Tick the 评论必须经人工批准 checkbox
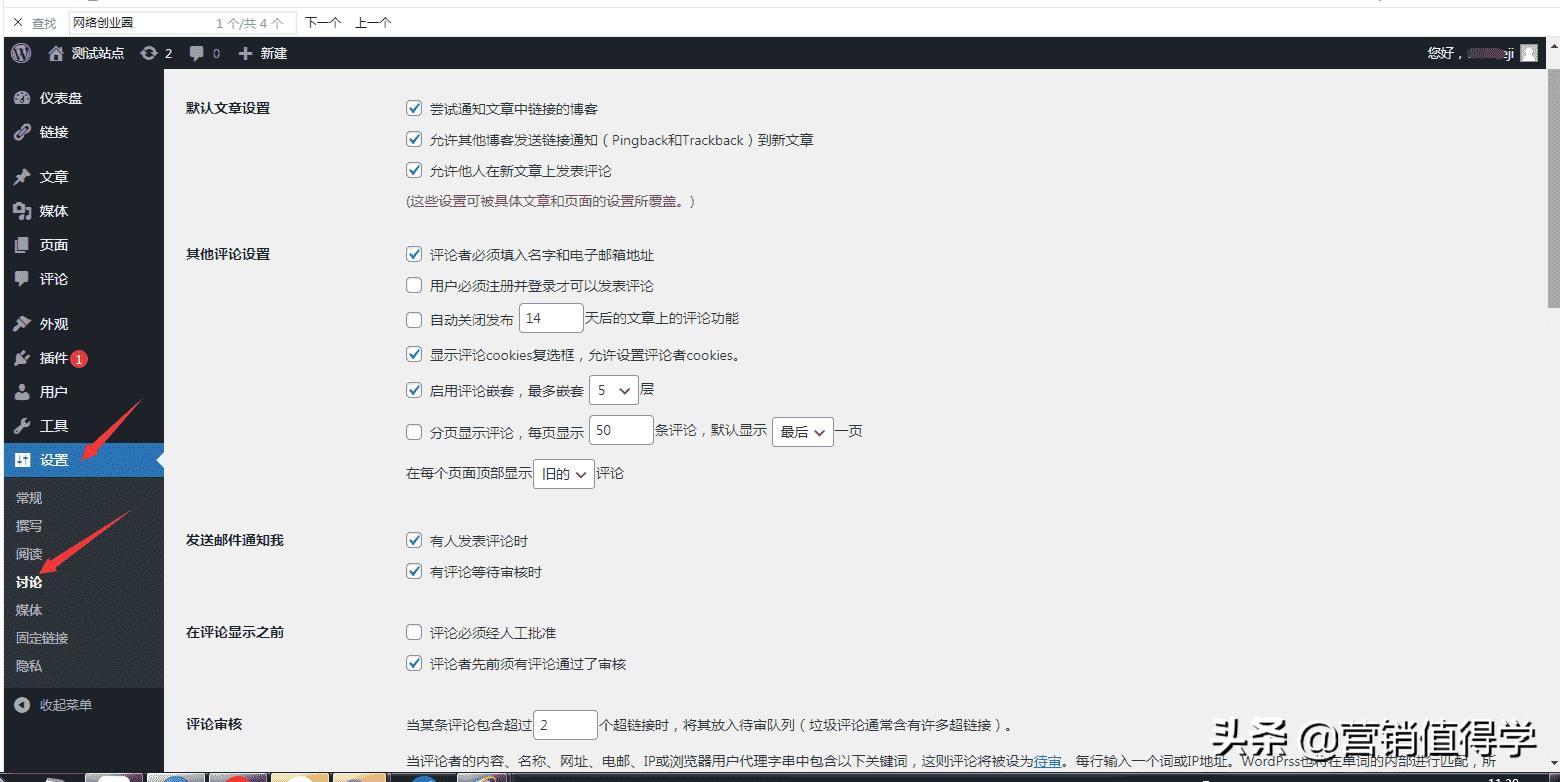Viewport: 1560px width, 782px height. coord(414,632)
